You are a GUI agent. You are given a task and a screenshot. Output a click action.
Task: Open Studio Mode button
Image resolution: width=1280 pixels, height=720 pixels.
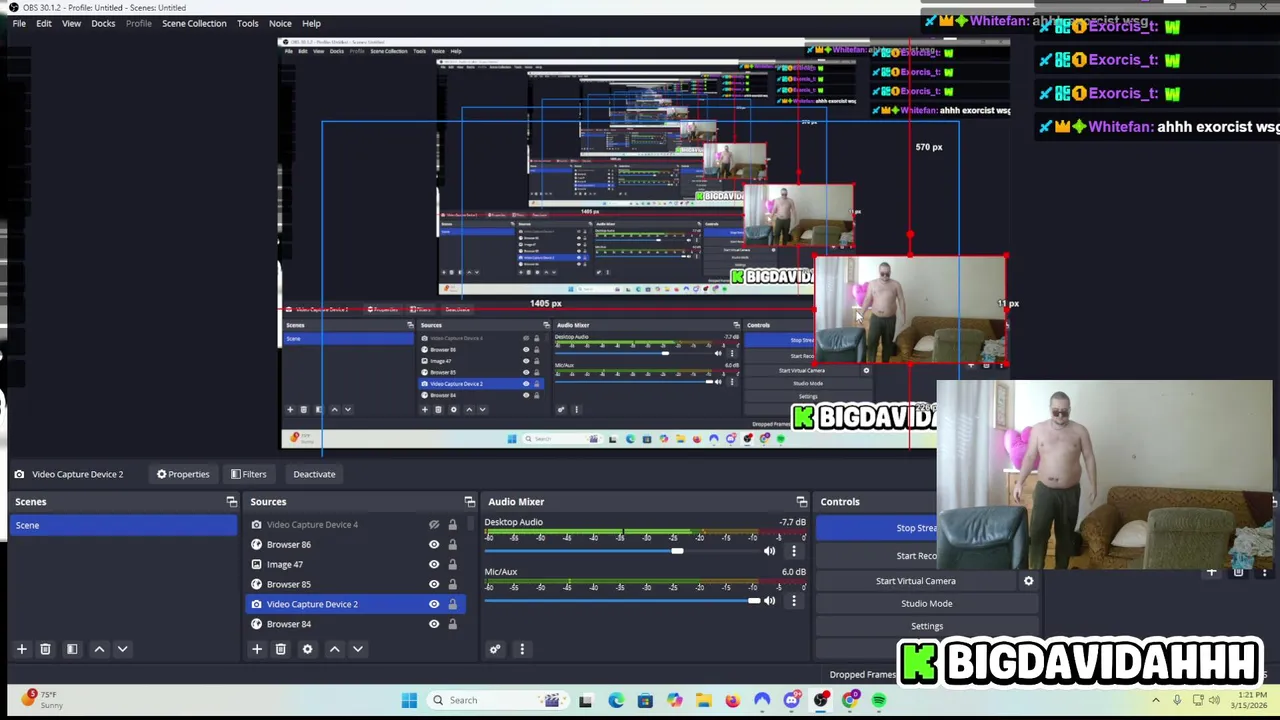(927, 603)
